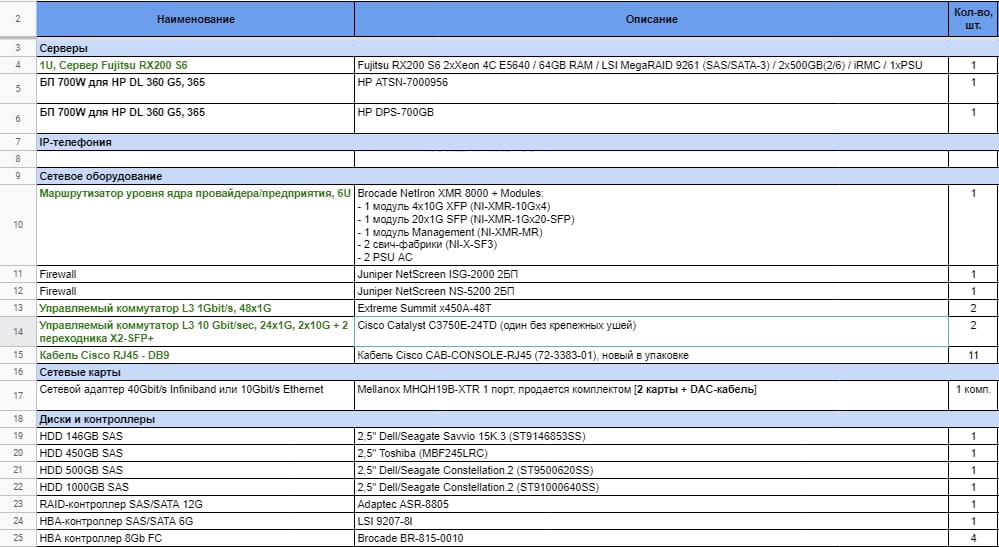999x547 pixels.
Task: Click the 'Маршрутизатор уровня ядра' name cell
Action: click(x=196, y=225)
